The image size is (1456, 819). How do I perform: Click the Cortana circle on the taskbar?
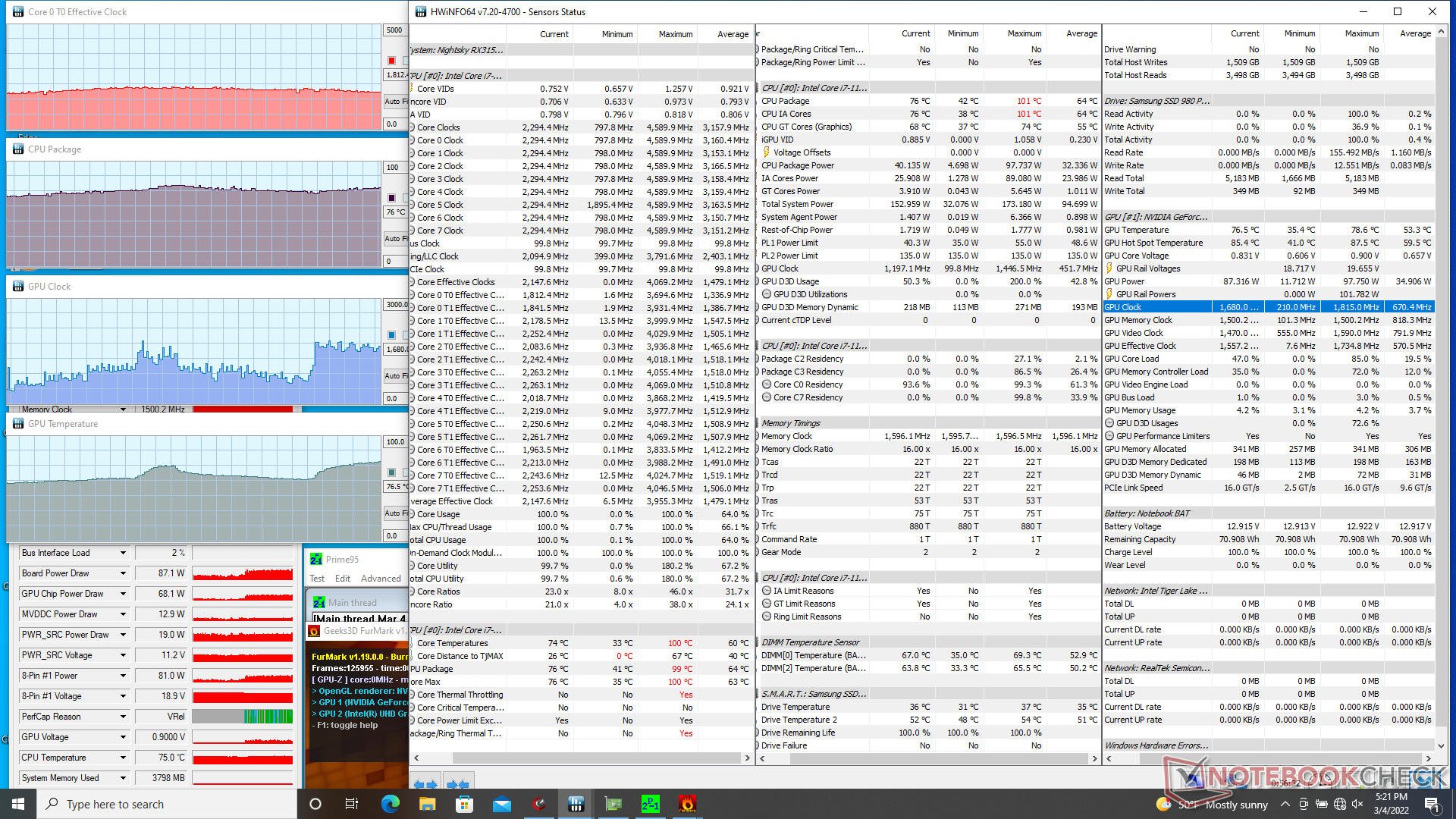[x=315, y=804]
